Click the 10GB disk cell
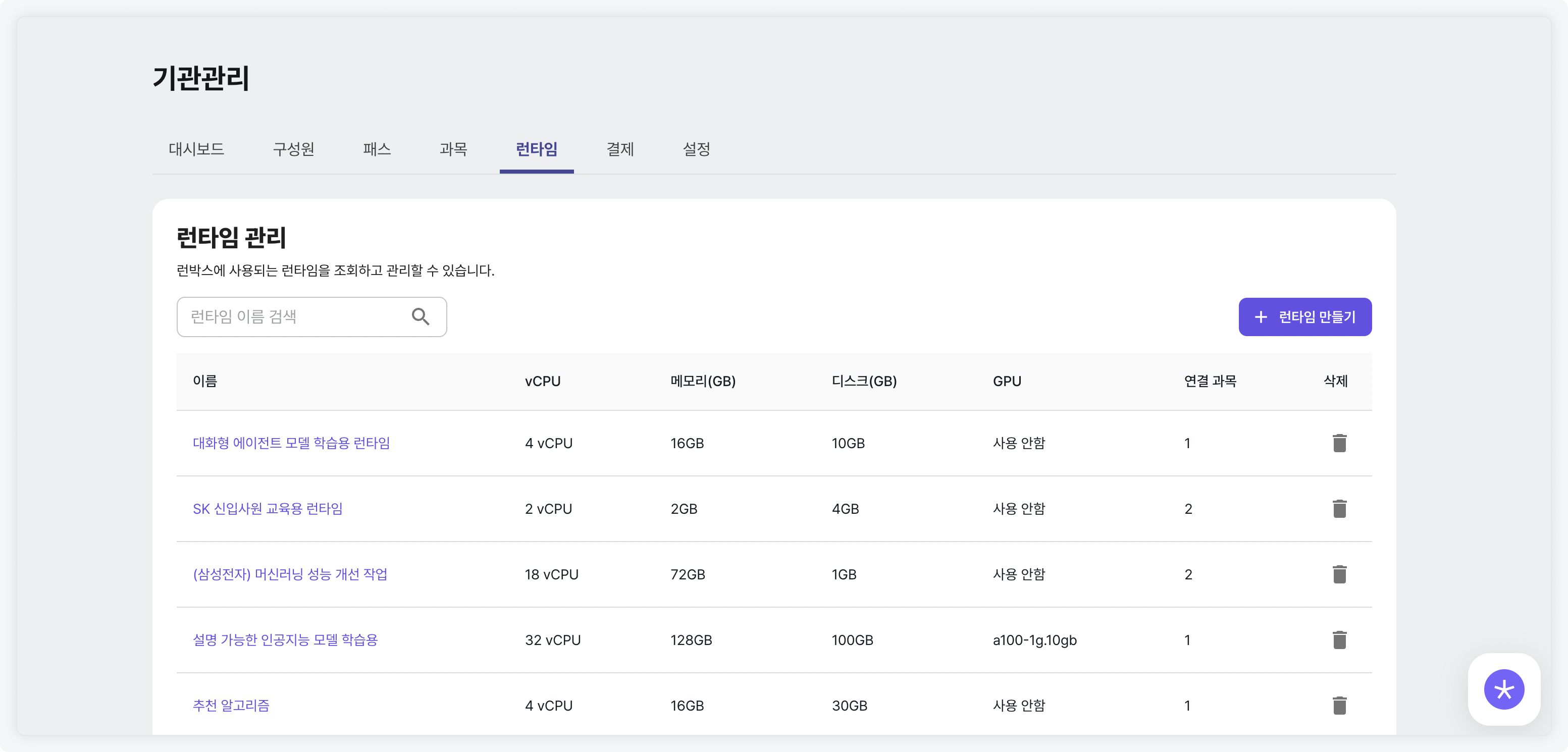Screen dimensions: 1568x752 point(848,443)
